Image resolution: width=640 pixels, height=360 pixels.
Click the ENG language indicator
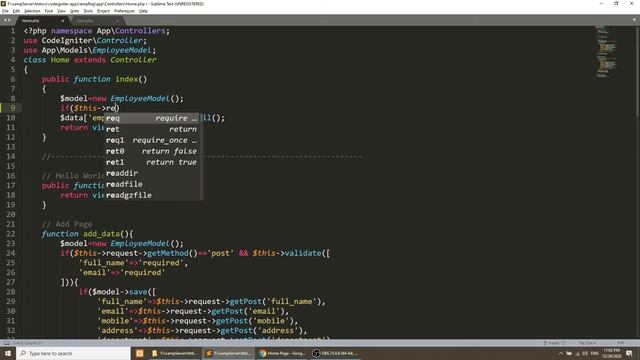595,353
